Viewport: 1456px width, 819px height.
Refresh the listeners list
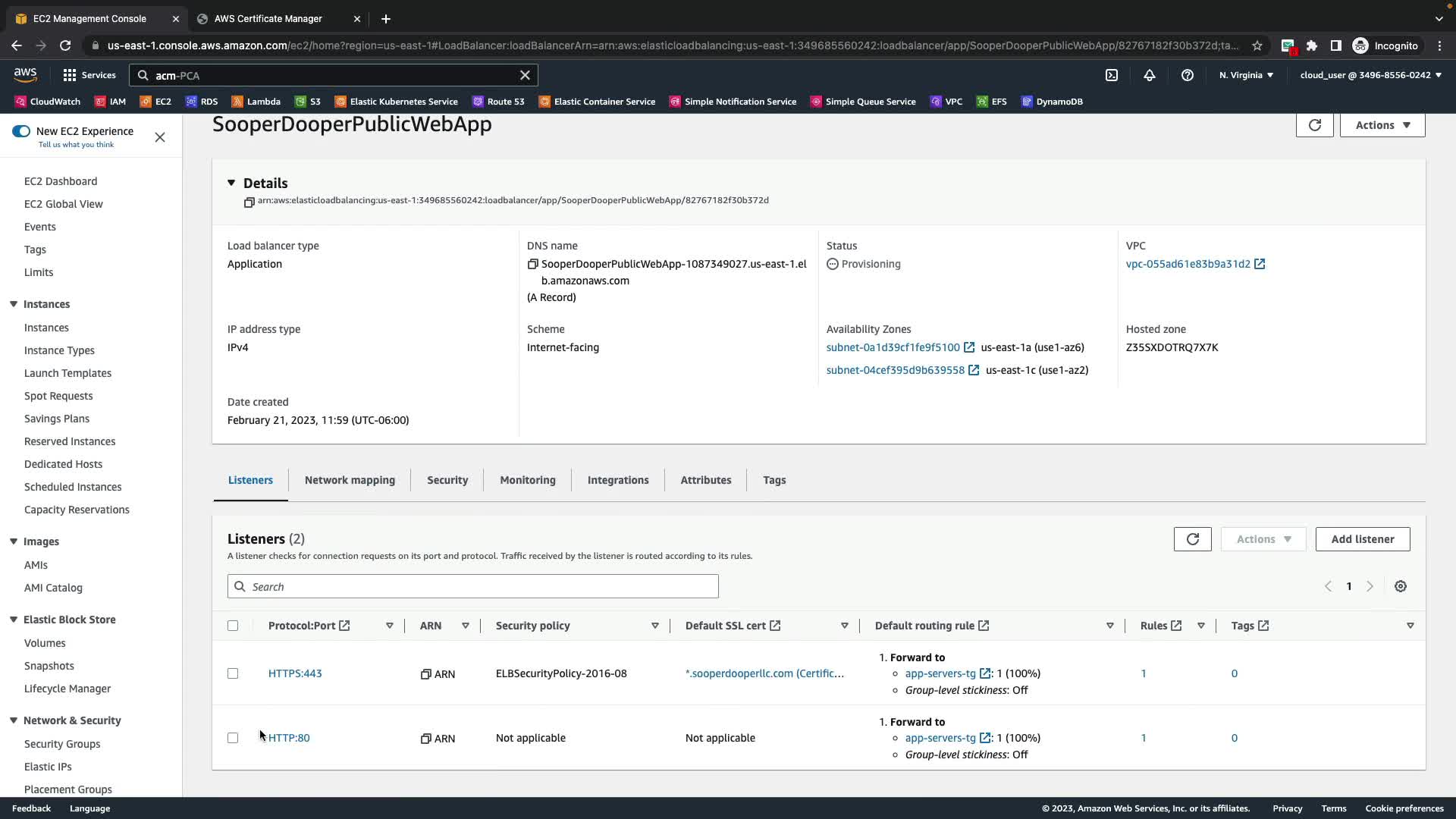pos(1192,539)
